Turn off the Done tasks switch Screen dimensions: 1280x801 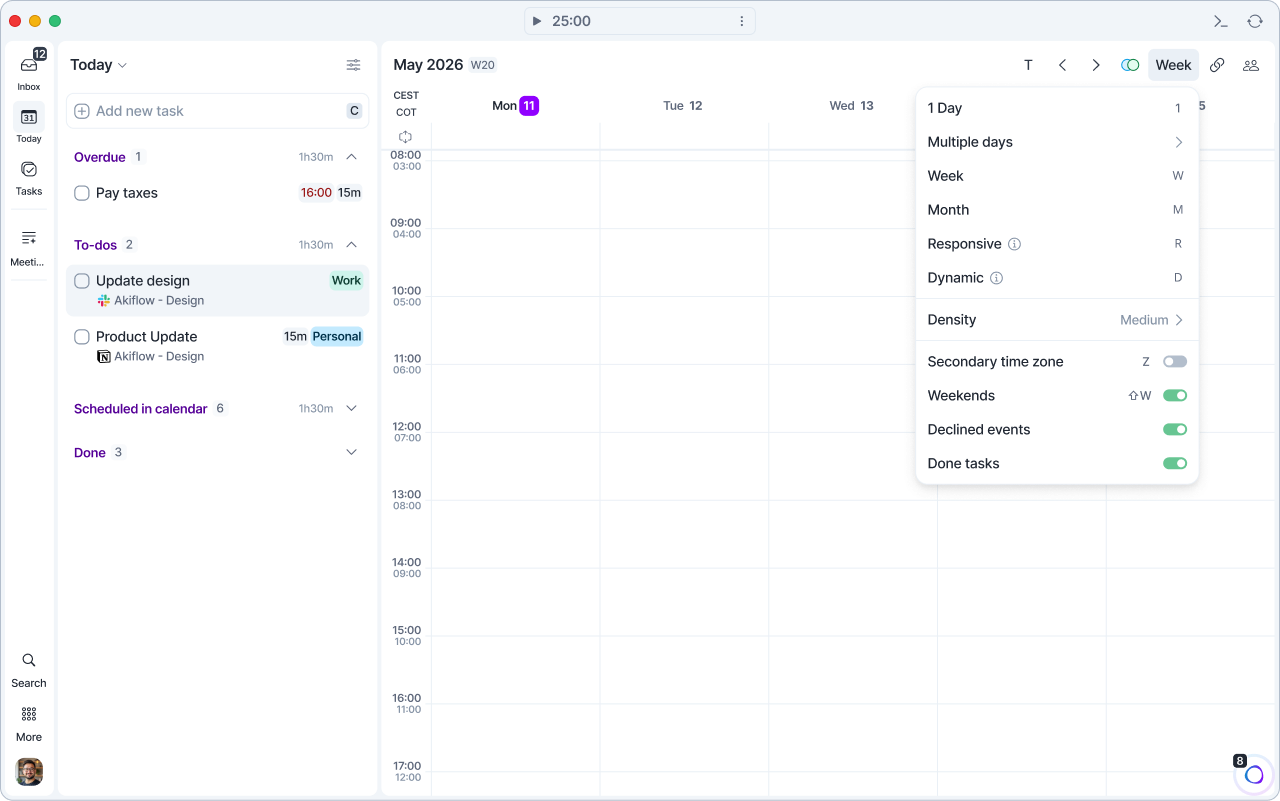(1175, 464)
